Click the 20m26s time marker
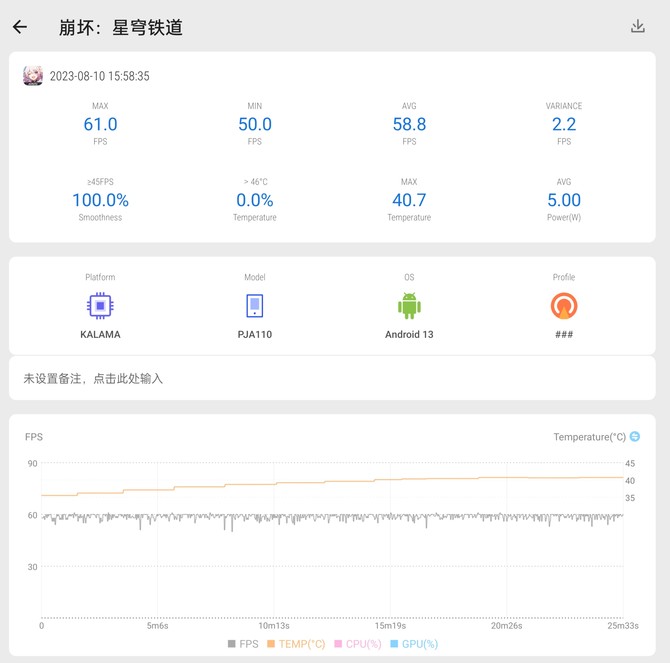The height and width of the screenshot is (663, 670). [x=506, y=625]
